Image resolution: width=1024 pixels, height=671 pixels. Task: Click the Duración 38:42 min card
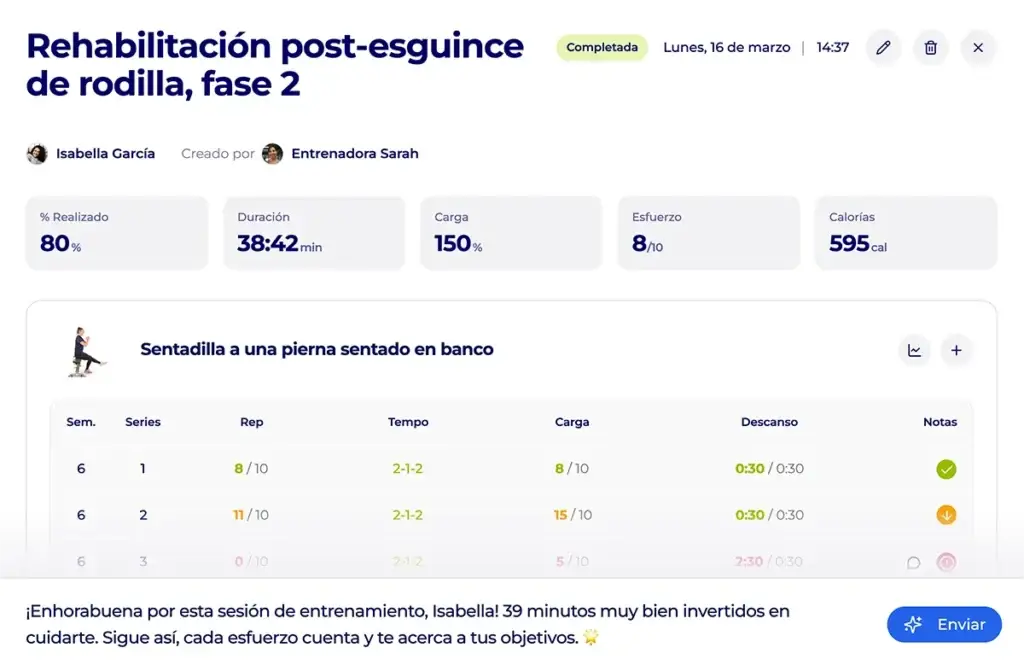314,233
